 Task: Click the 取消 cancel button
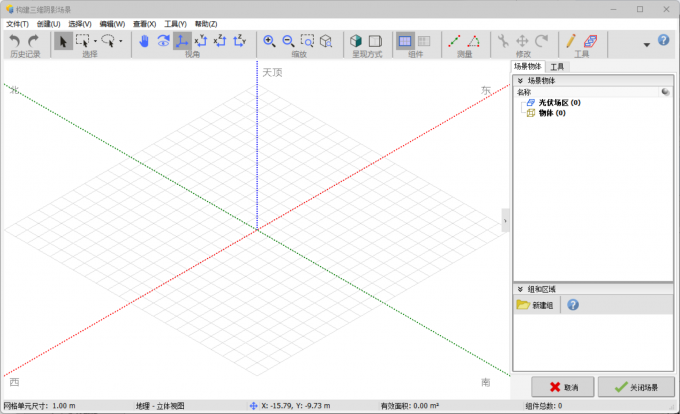(563, 387)
